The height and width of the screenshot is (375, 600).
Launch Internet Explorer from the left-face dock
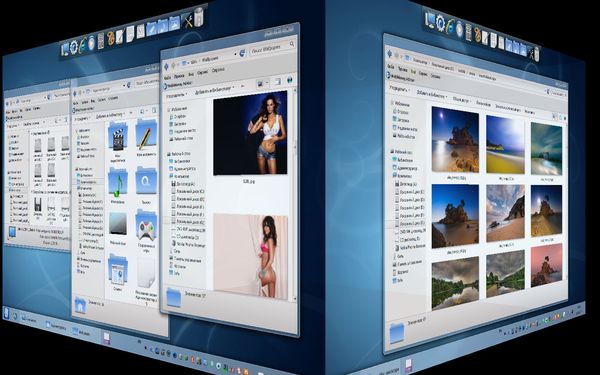pyautogui.click(x=82, y=45)
